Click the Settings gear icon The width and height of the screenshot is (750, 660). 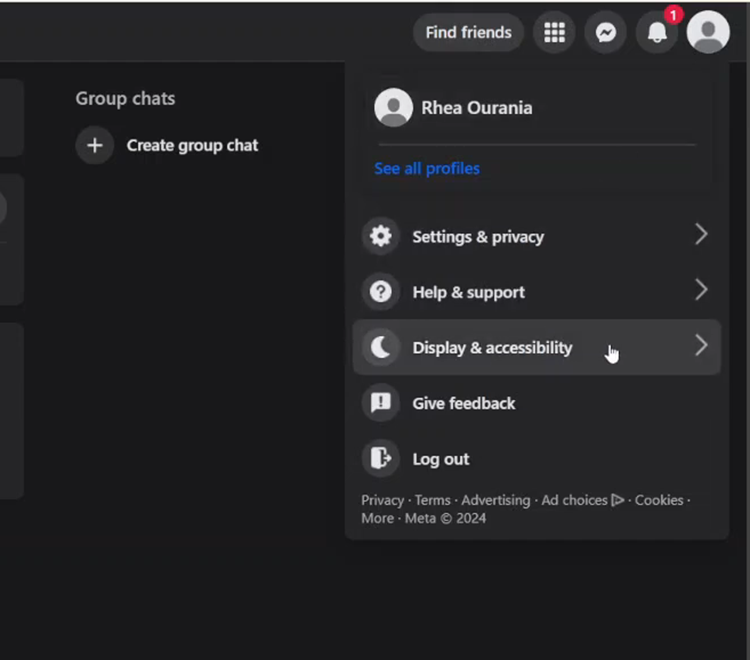(x=381, y=236)
